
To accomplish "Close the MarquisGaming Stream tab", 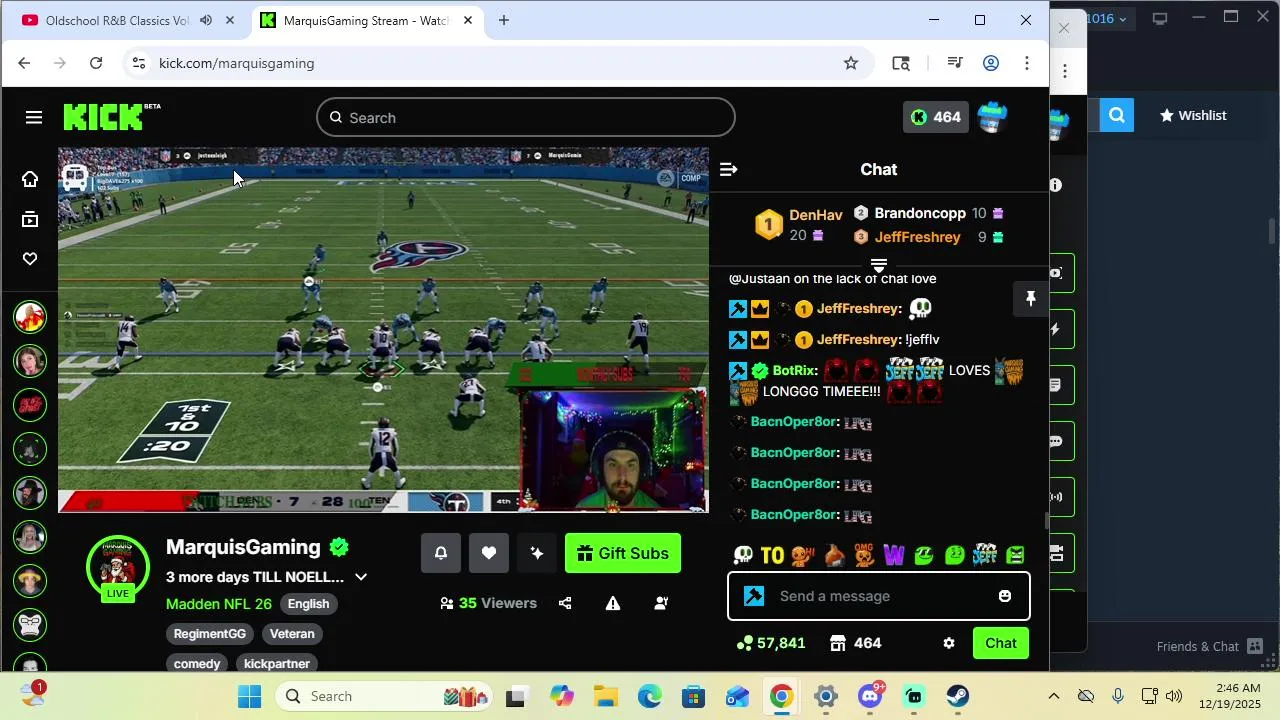I will pyautogui.click(x=467, y=20).
